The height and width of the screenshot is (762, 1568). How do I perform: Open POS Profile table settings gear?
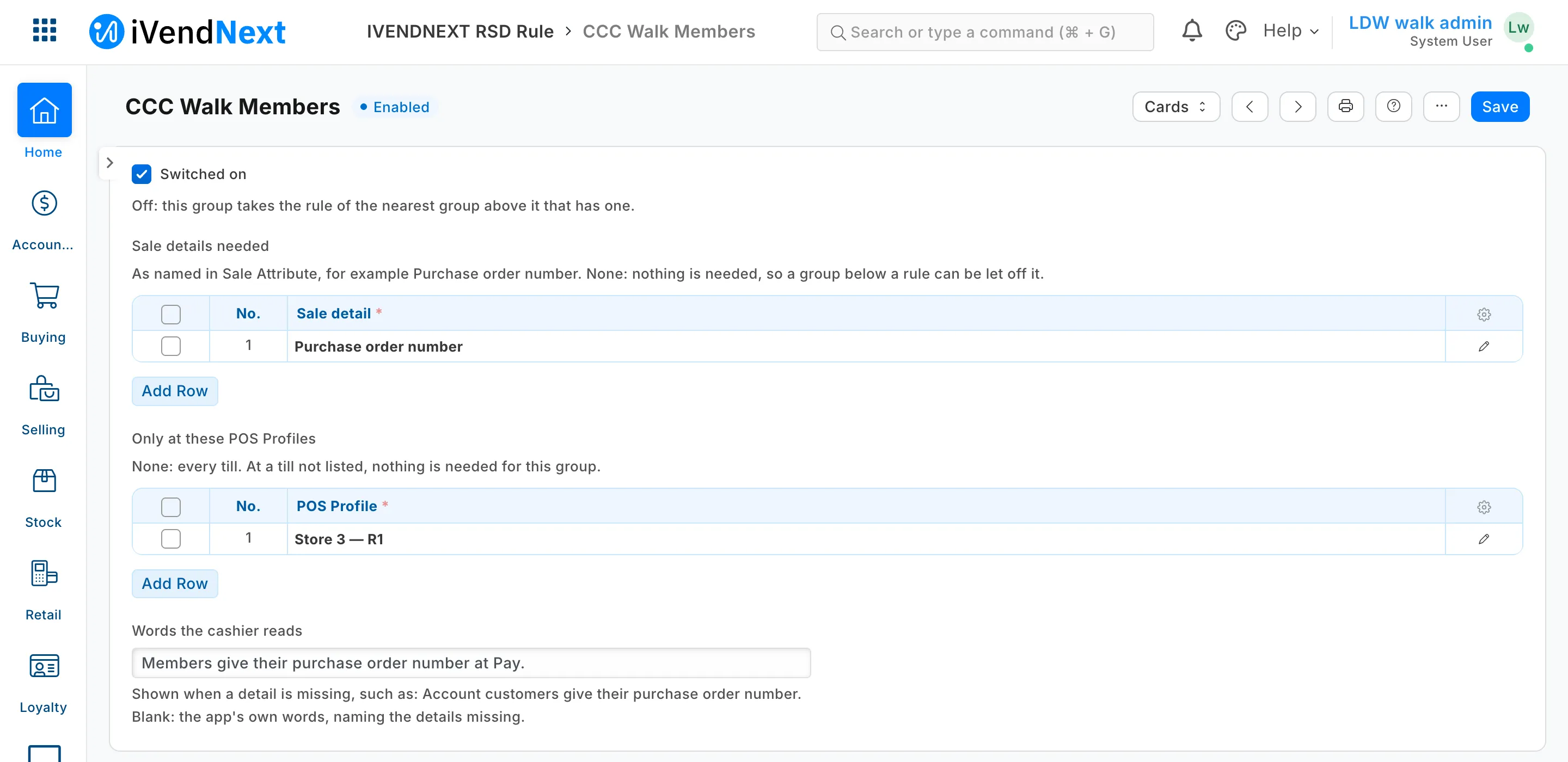(x=1484, y=506)
